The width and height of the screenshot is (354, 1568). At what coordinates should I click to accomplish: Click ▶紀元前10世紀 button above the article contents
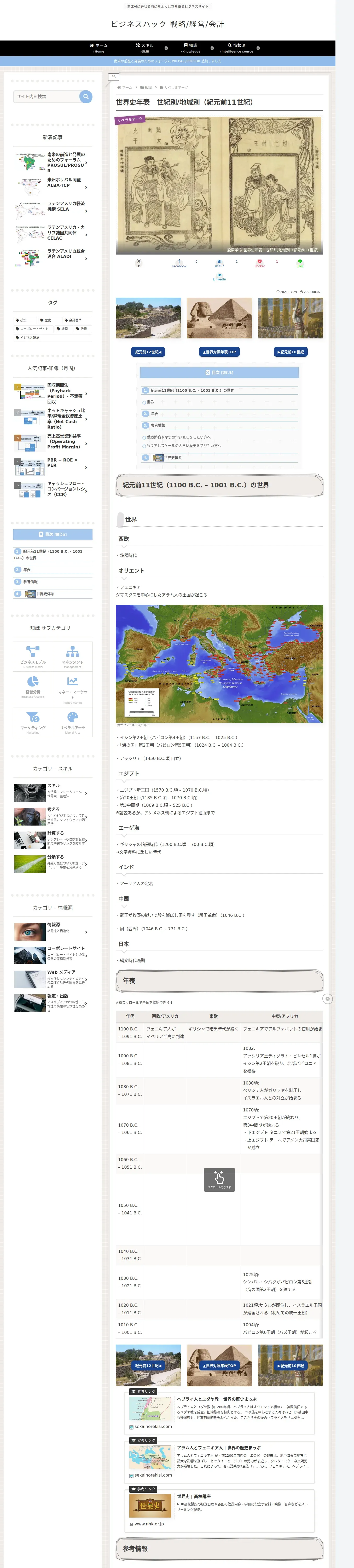tap(291, 352)
